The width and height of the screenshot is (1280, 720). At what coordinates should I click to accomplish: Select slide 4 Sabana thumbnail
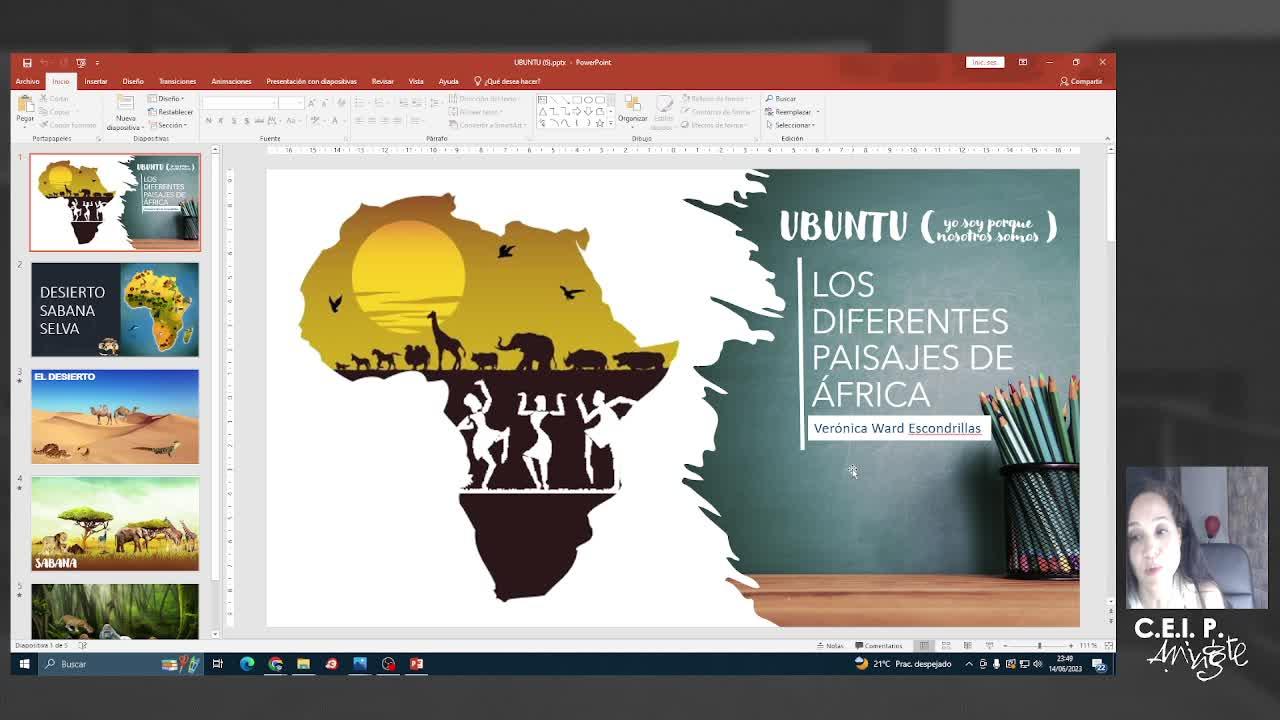(x=115, y=524)
